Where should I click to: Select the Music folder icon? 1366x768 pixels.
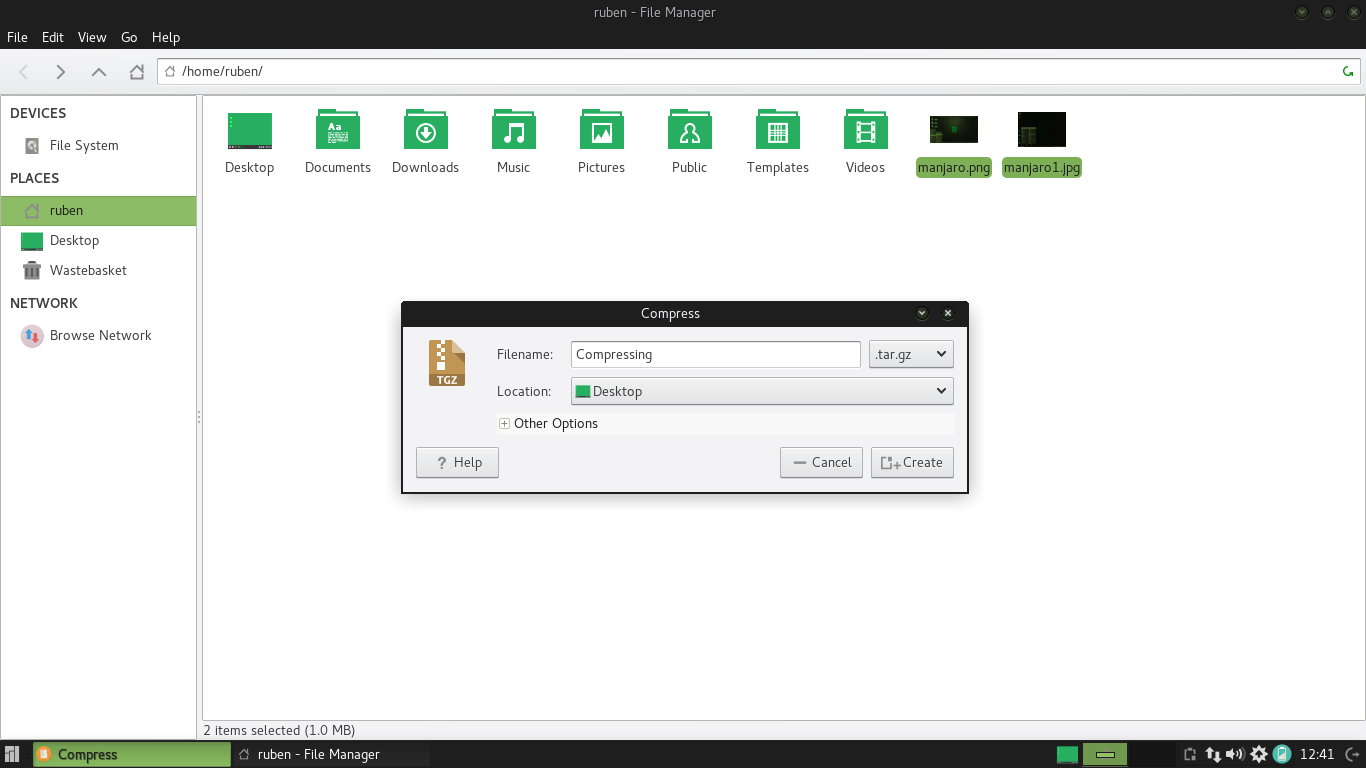(513, 130)
